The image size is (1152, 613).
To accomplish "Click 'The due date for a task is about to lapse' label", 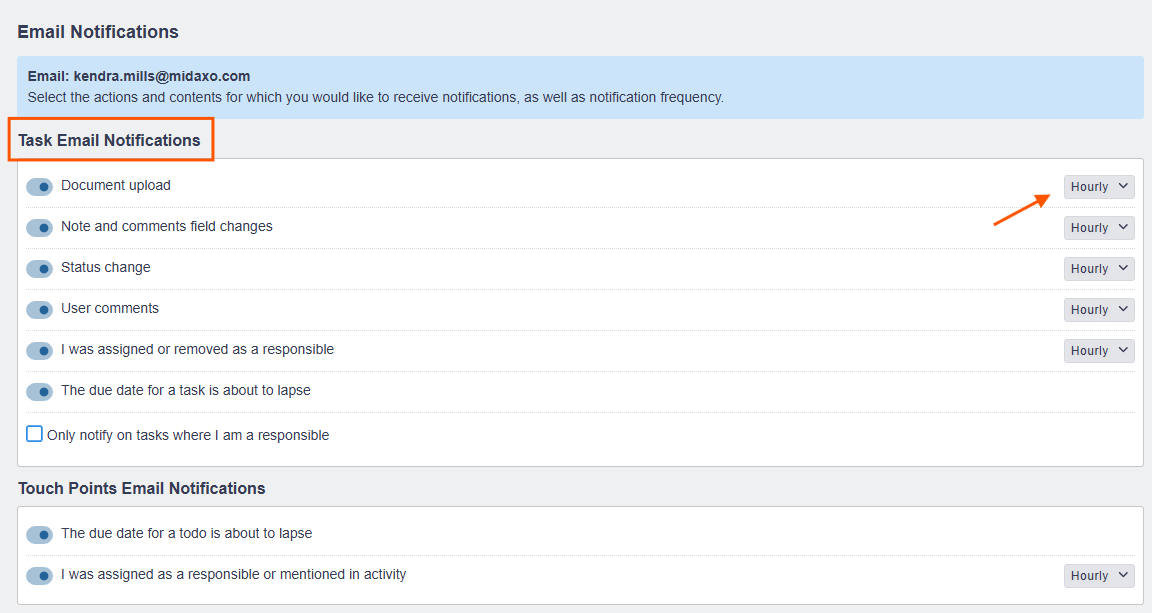I will click(186, 390).
